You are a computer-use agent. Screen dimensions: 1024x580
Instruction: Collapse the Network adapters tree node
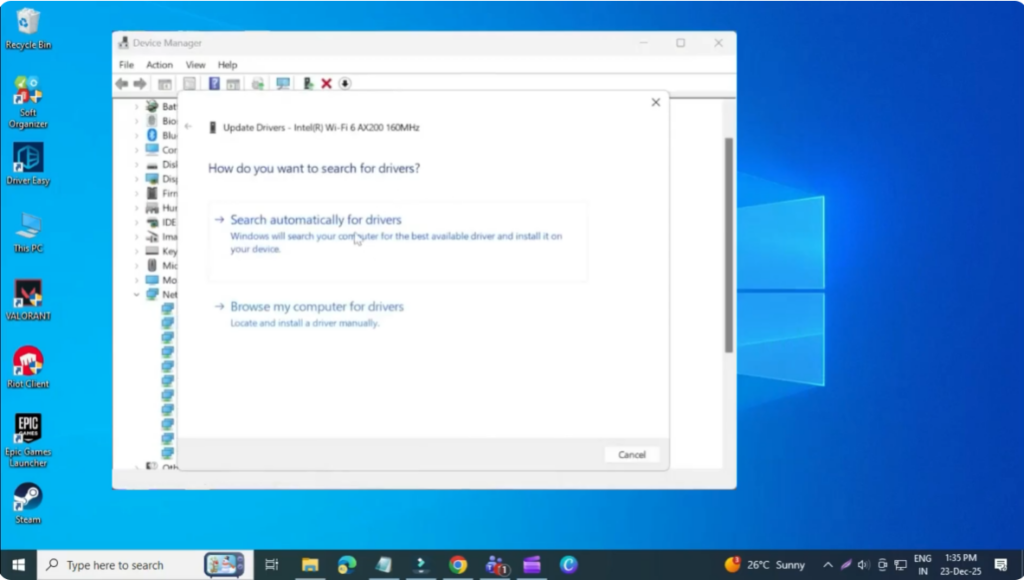click(x=136, y=295)
